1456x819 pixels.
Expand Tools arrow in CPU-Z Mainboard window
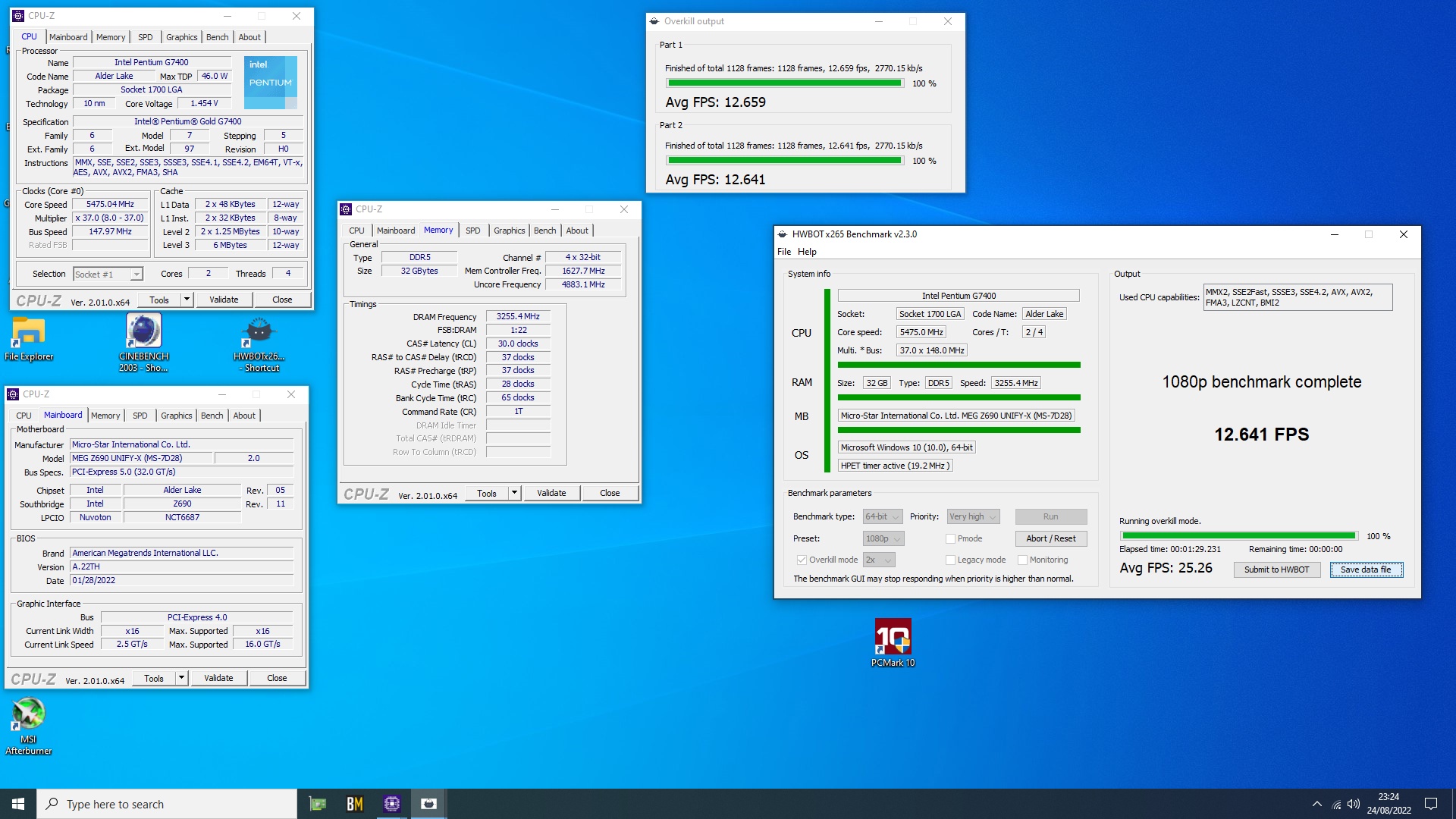coord(181,678)
